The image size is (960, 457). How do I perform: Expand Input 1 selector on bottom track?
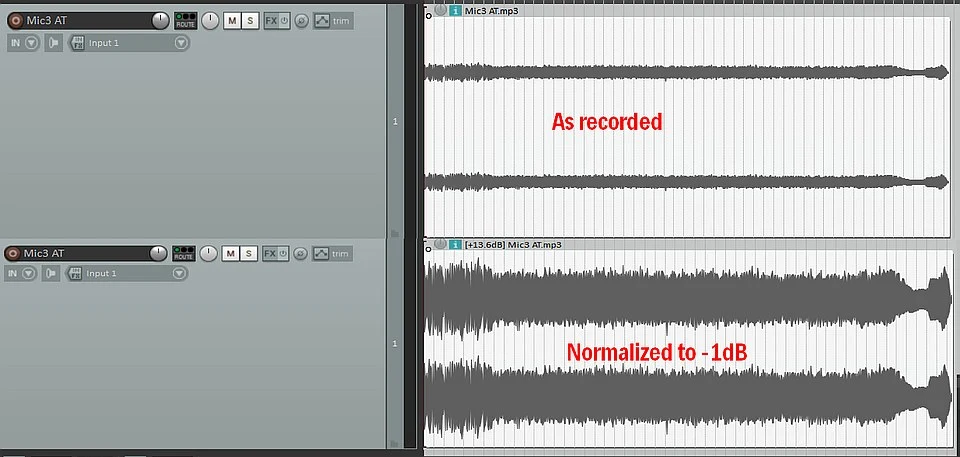[x=181, y=273]
